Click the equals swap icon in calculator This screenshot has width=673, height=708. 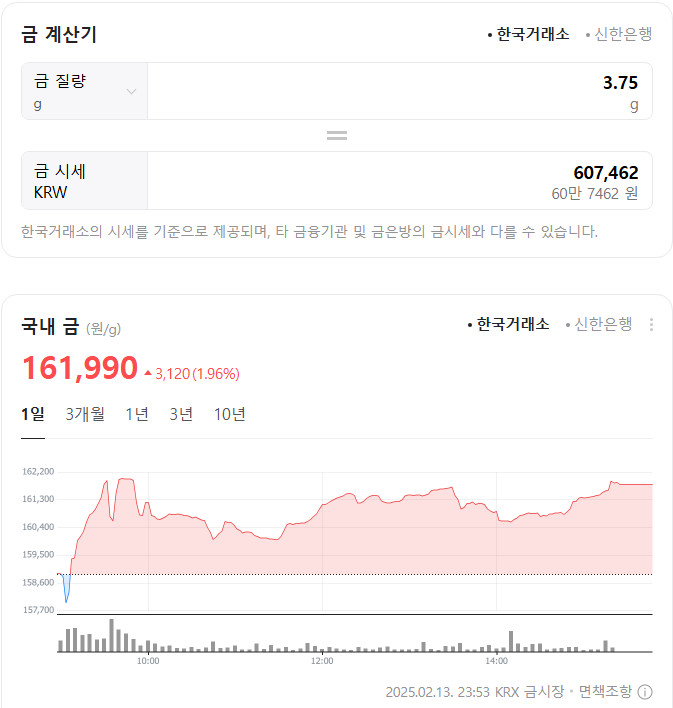pyautogui.click(x=336, y=135)
